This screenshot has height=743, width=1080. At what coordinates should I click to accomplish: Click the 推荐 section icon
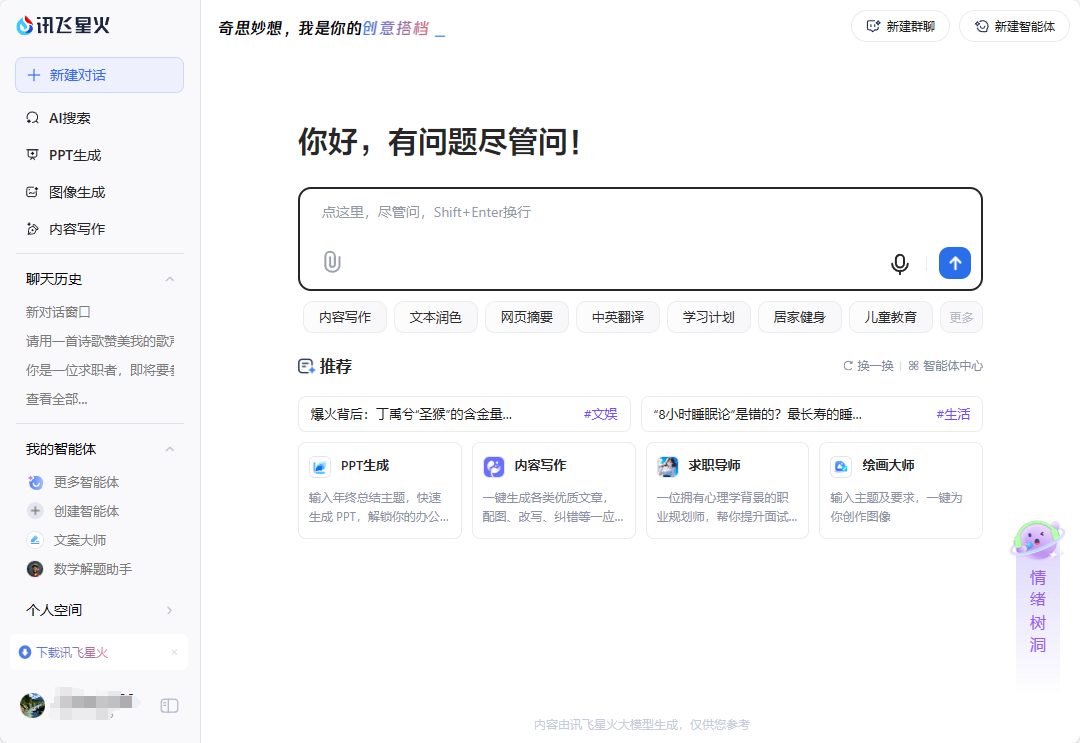tap(306, 366)
